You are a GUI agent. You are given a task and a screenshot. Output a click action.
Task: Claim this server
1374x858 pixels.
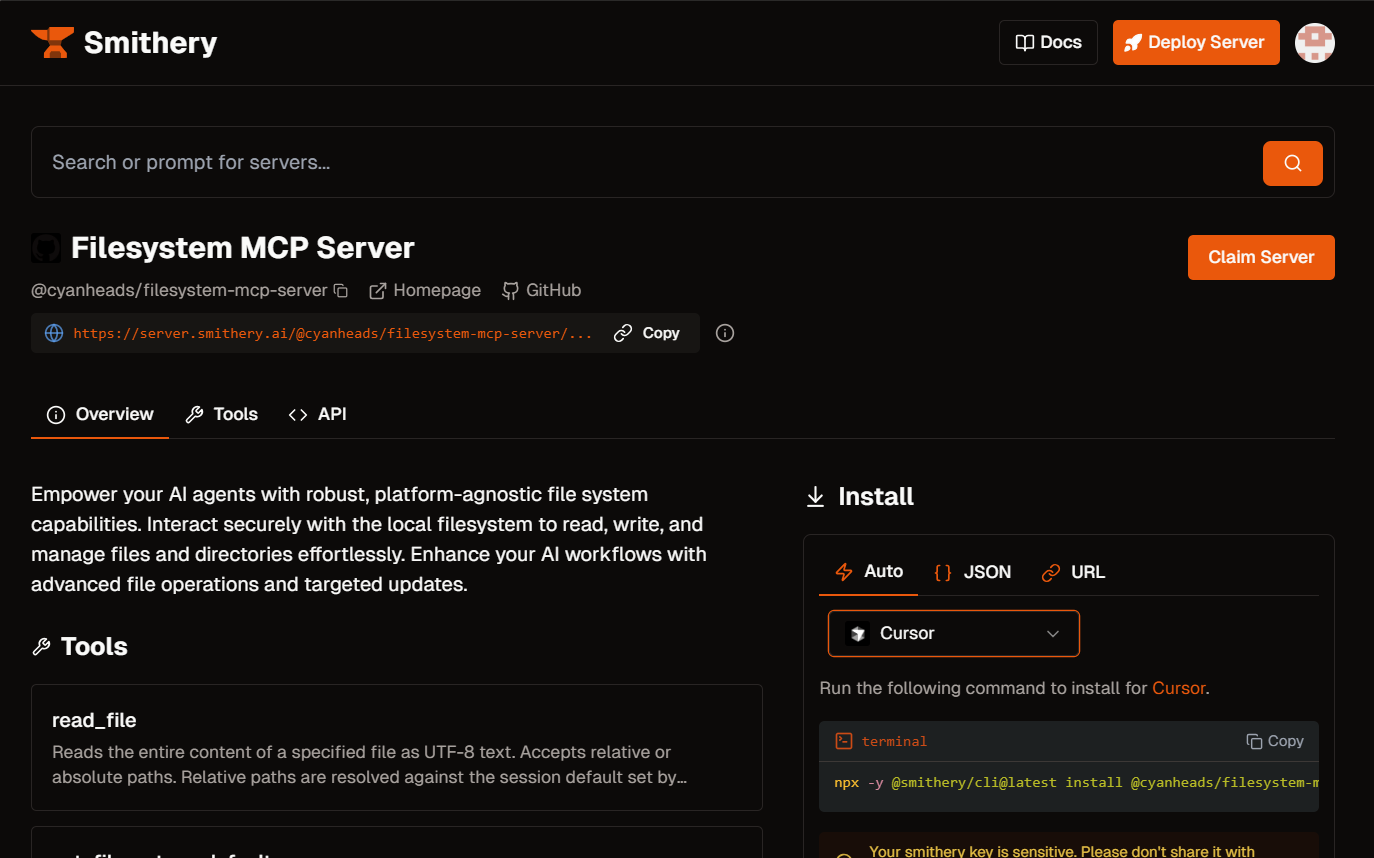1261,257
